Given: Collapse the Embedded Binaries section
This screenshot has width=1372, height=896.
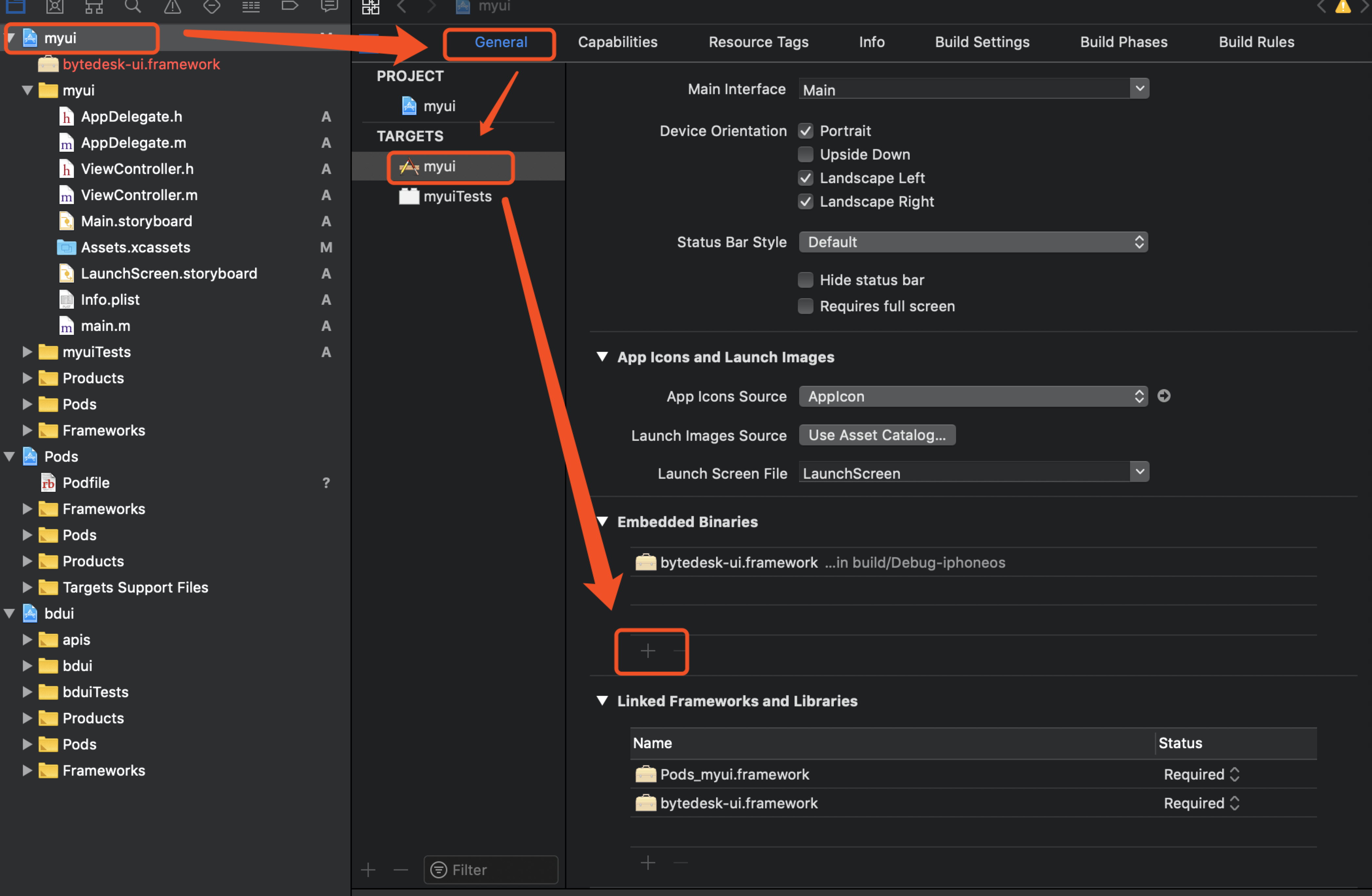Looking at the screenshot, I should tap(602, 522).
